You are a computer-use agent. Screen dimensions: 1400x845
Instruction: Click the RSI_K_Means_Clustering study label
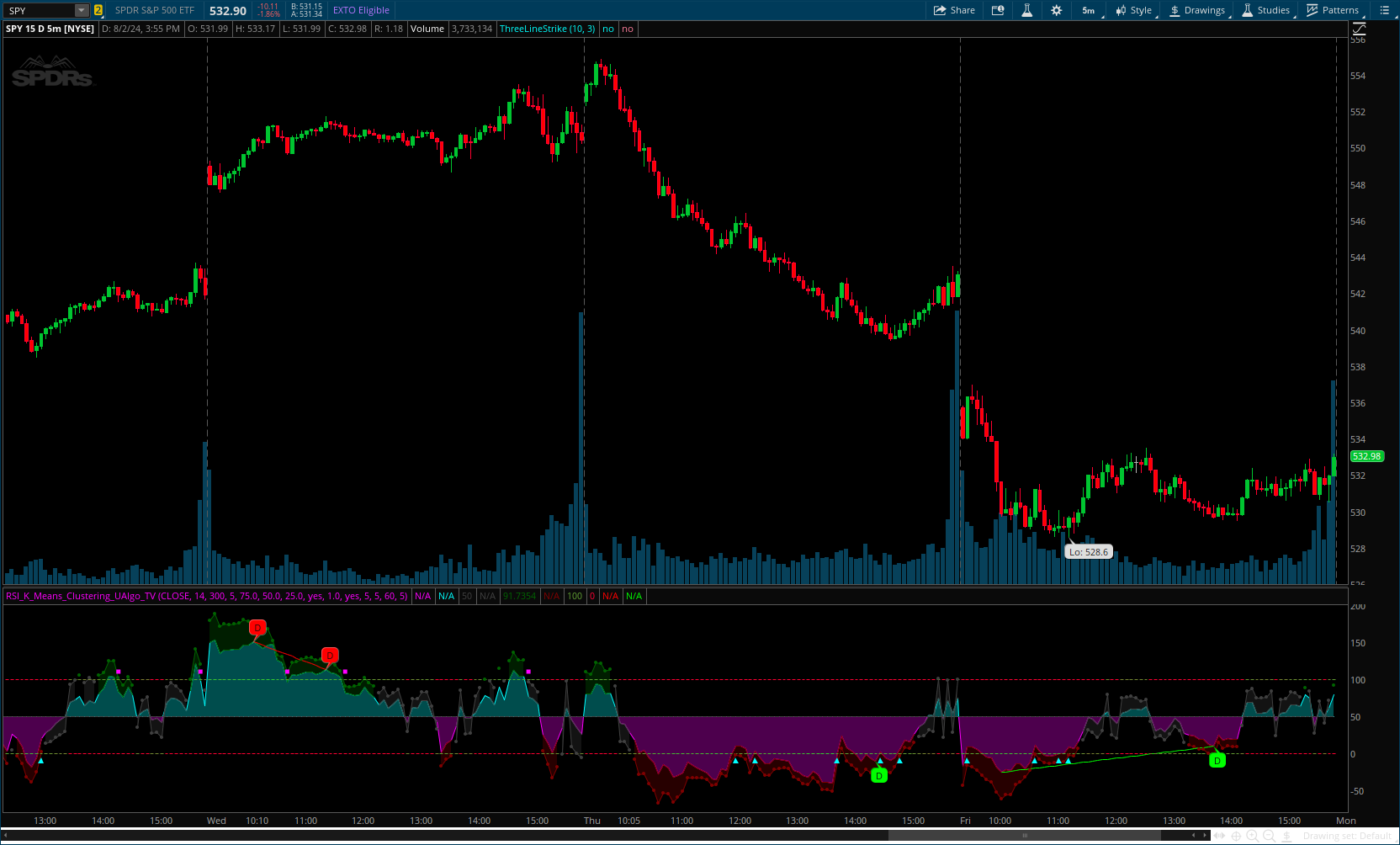(x=206, y=596)
